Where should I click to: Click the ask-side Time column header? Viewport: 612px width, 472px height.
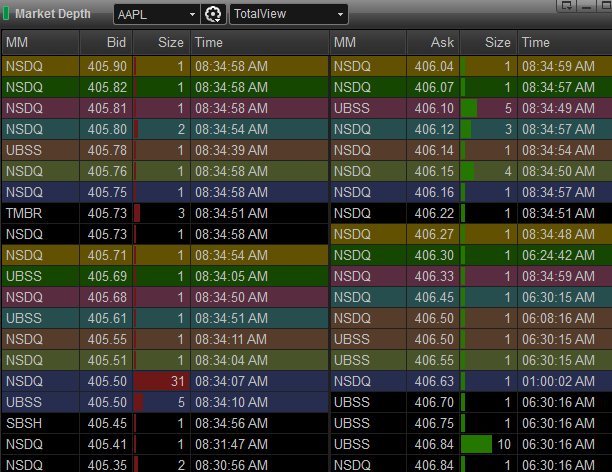click(x=564, y=42)
